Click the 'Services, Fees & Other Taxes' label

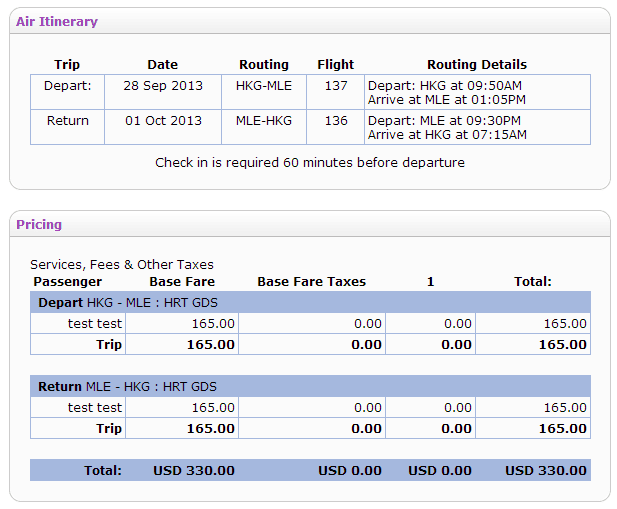click(122, 265)
